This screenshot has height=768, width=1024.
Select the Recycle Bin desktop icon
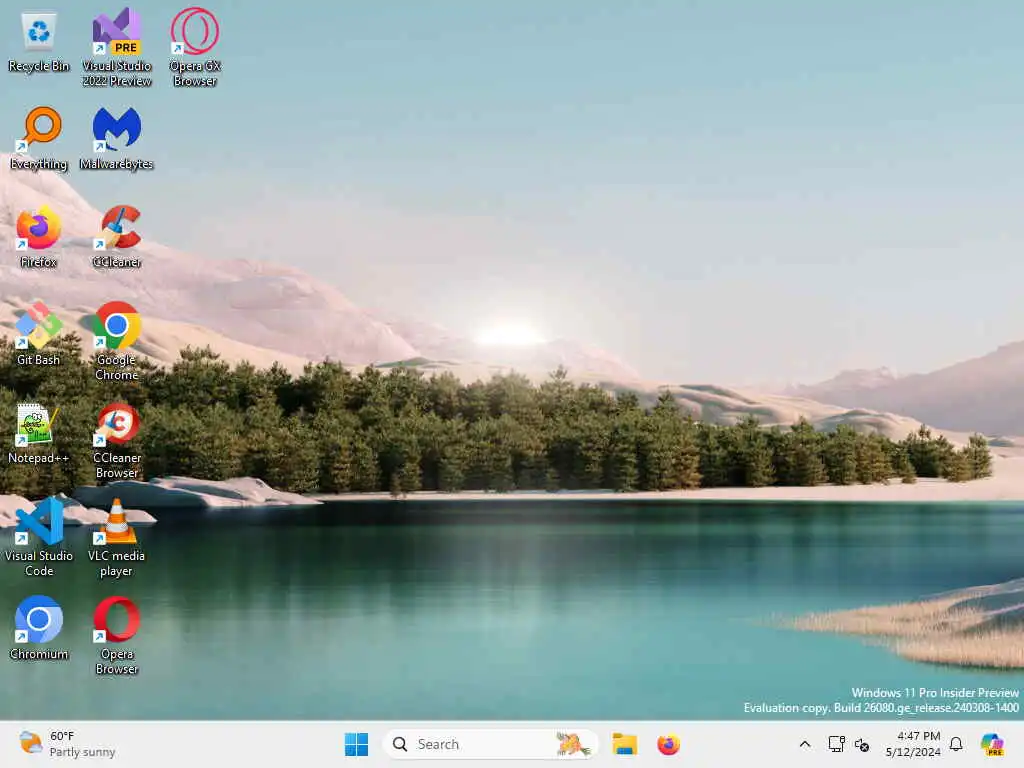coord(39,42)
